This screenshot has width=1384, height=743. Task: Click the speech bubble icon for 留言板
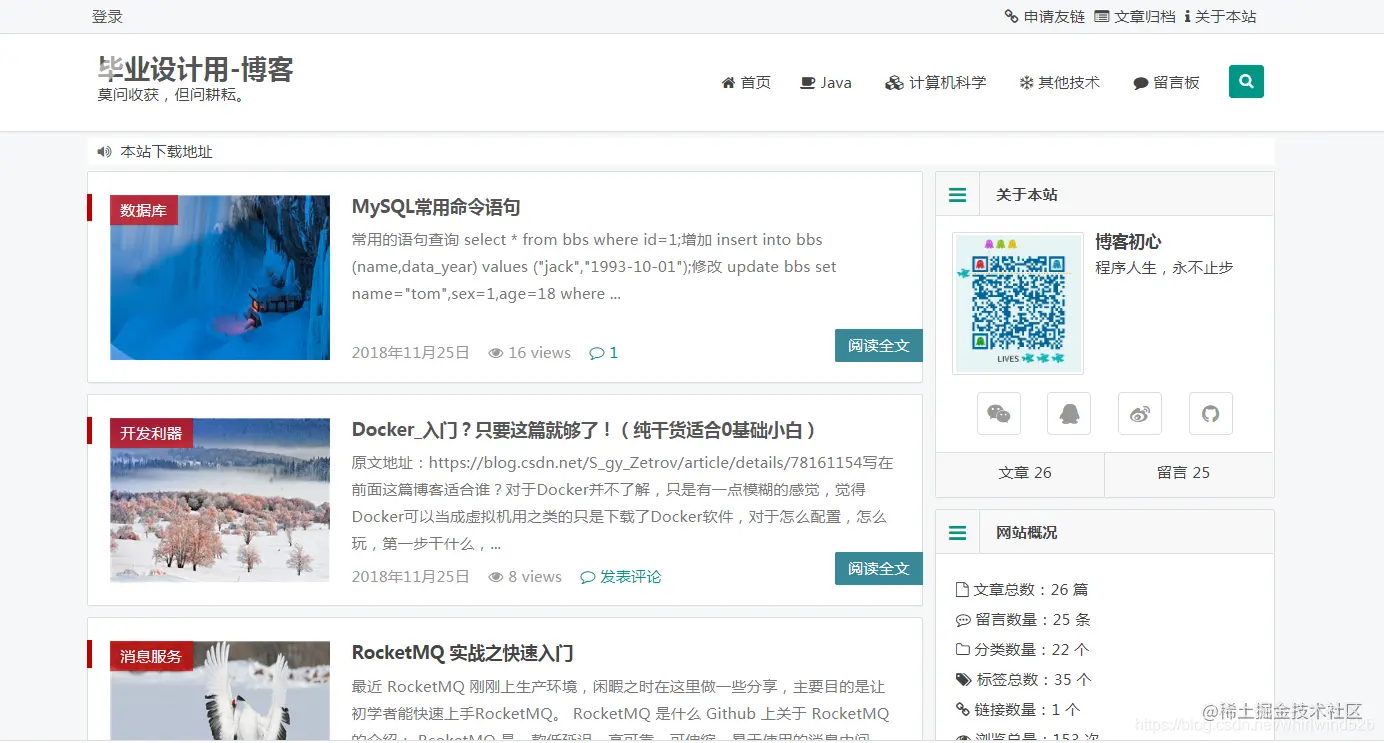1141,84
